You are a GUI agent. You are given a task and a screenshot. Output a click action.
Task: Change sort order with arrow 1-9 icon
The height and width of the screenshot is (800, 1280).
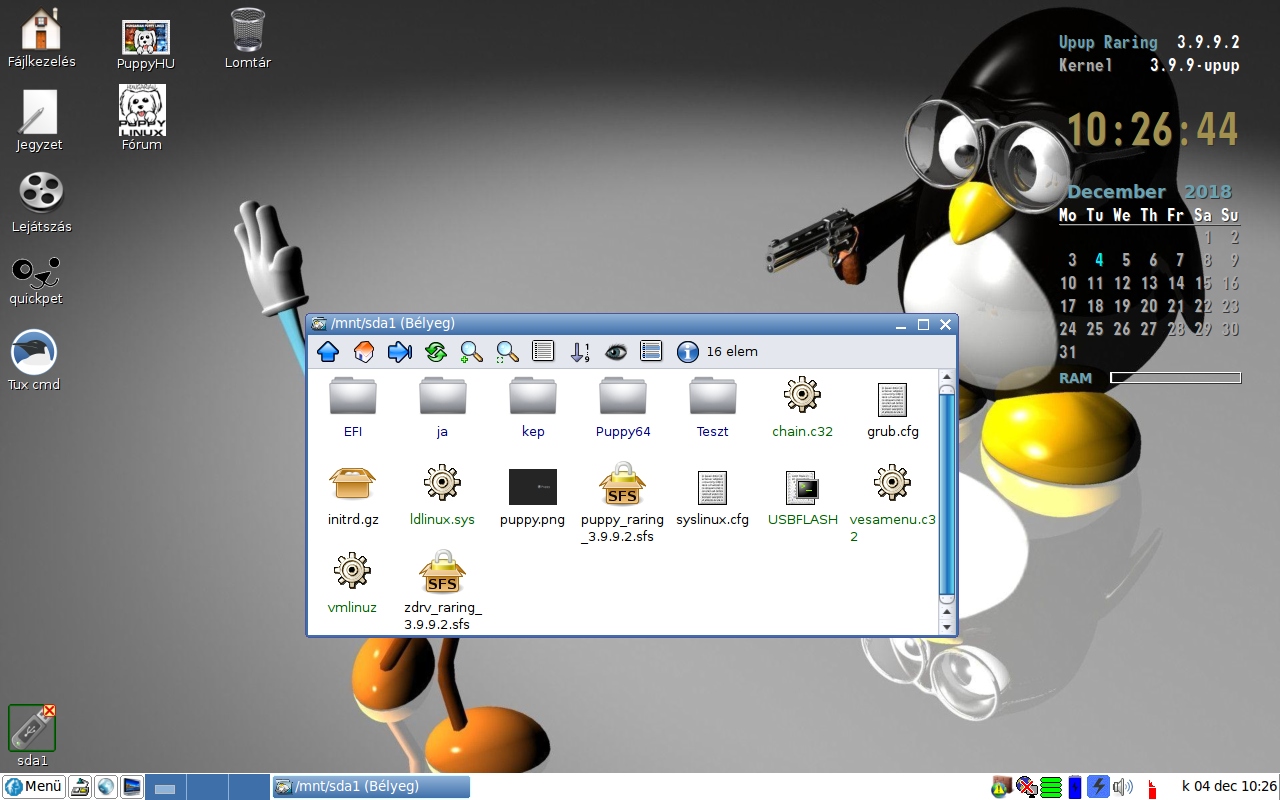tap(580, 352)
